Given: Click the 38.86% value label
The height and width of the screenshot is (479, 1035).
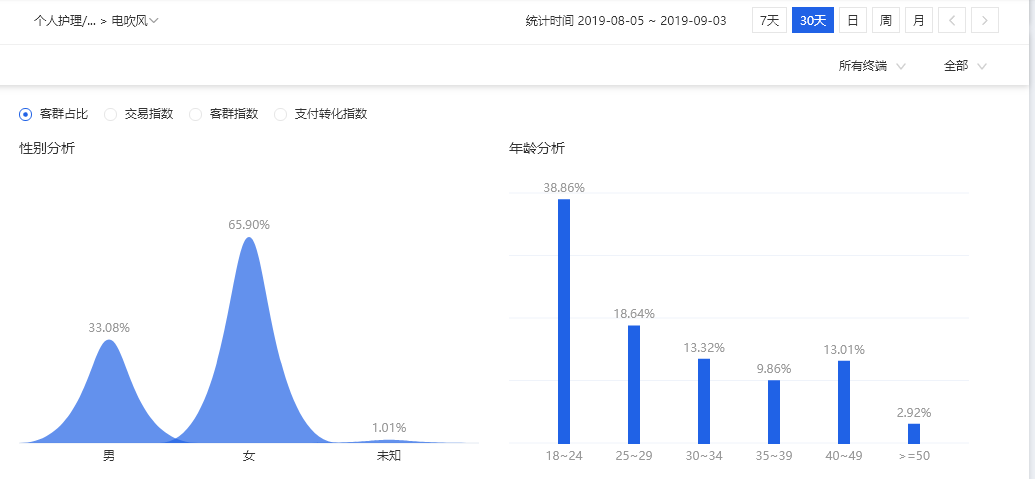Looking at the screenshot, I should (564, 187).
